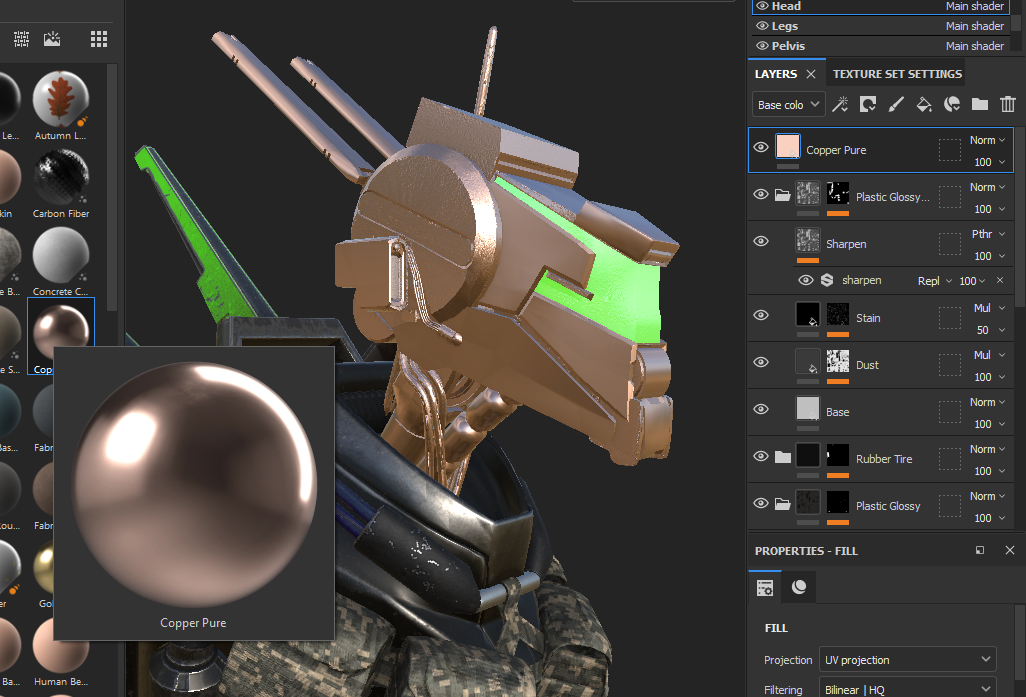Click the add mask icon in Layers toolbar
This screenshot has height=697, width=1026.
(x=868, y=104)
